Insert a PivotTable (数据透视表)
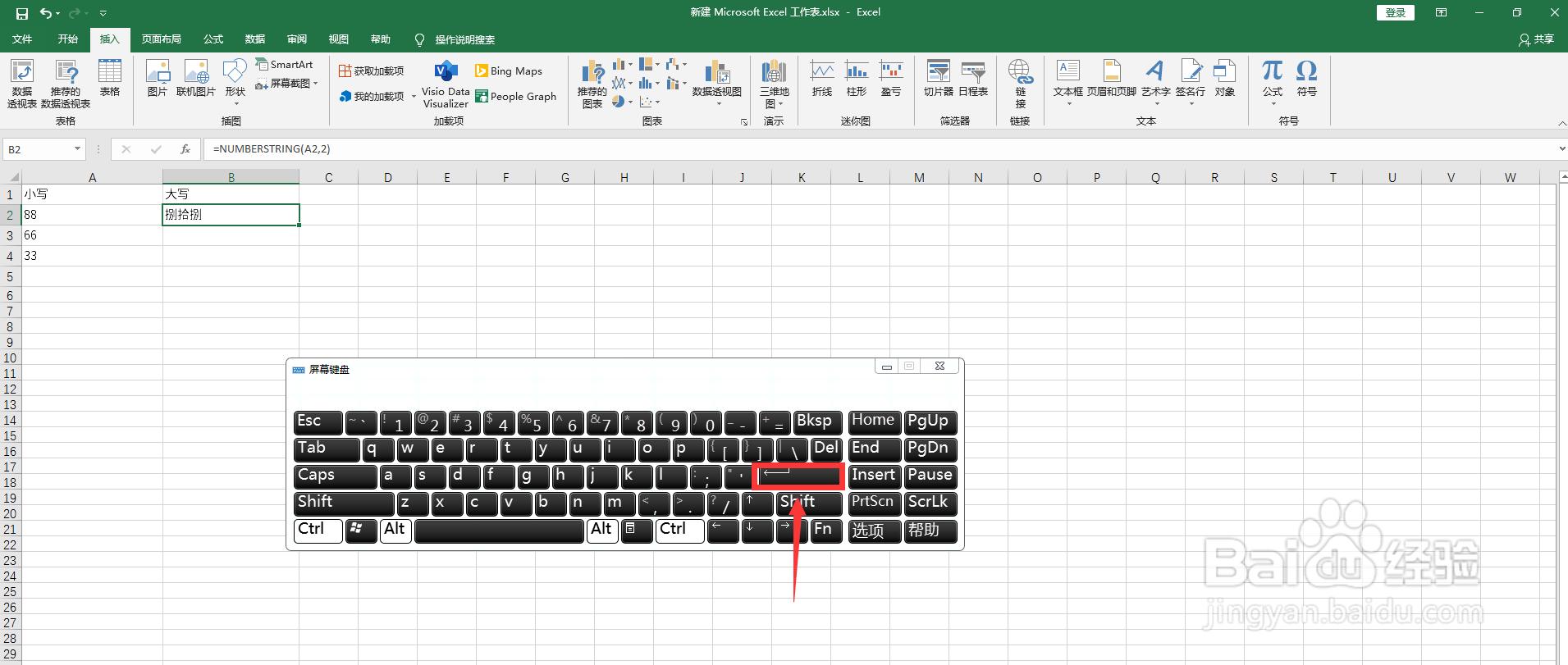The image size is (1568, 665). pos(22,84)
